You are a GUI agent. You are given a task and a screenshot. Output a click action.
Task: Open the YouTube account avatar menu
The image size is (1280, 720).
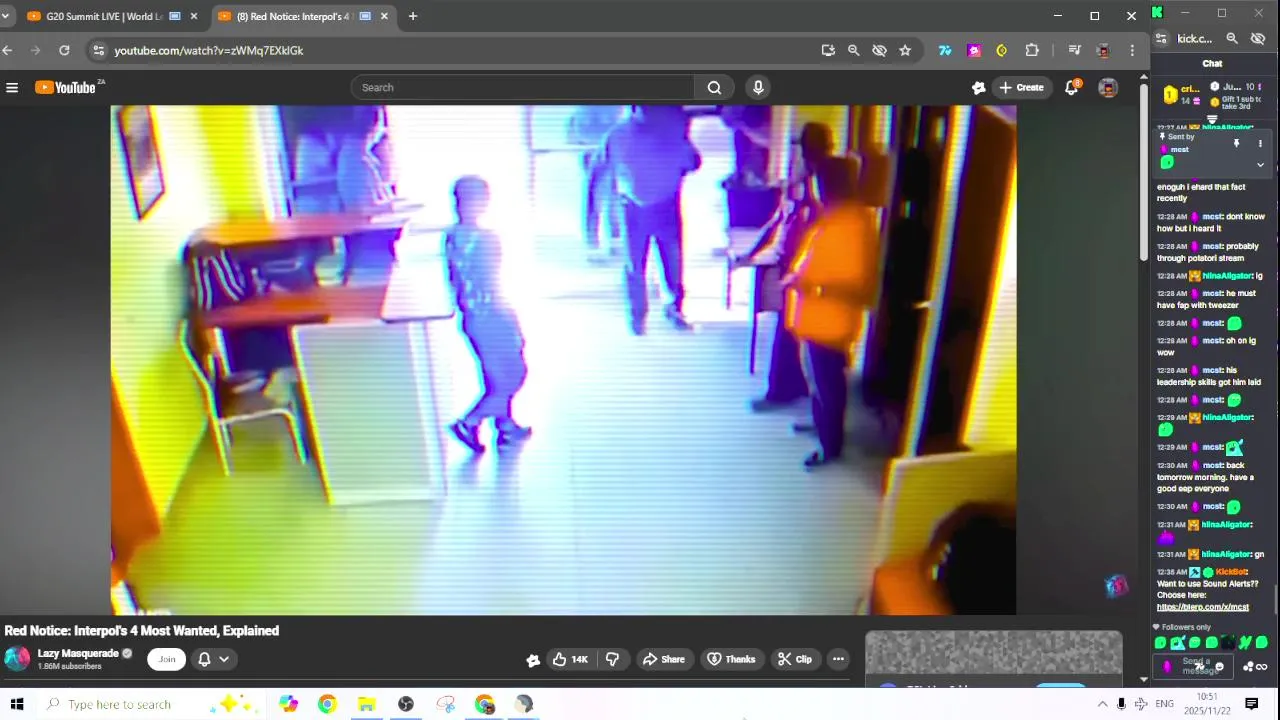click(1108, 88)
